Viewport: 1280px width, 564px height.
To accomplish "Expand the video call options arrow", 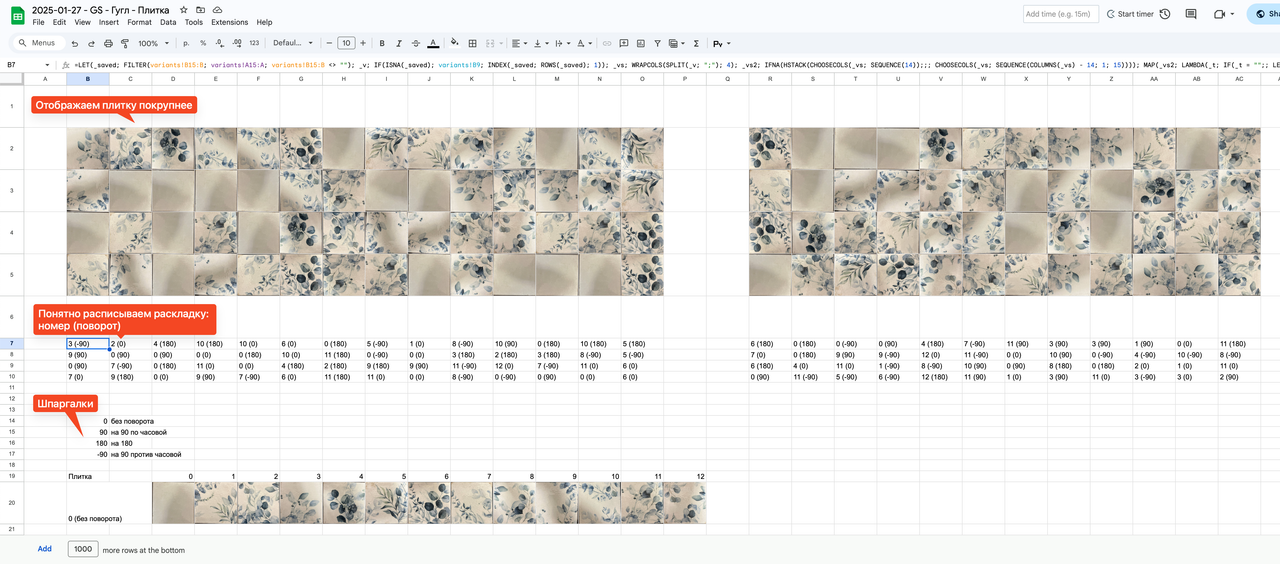I will pos(1232,14).
